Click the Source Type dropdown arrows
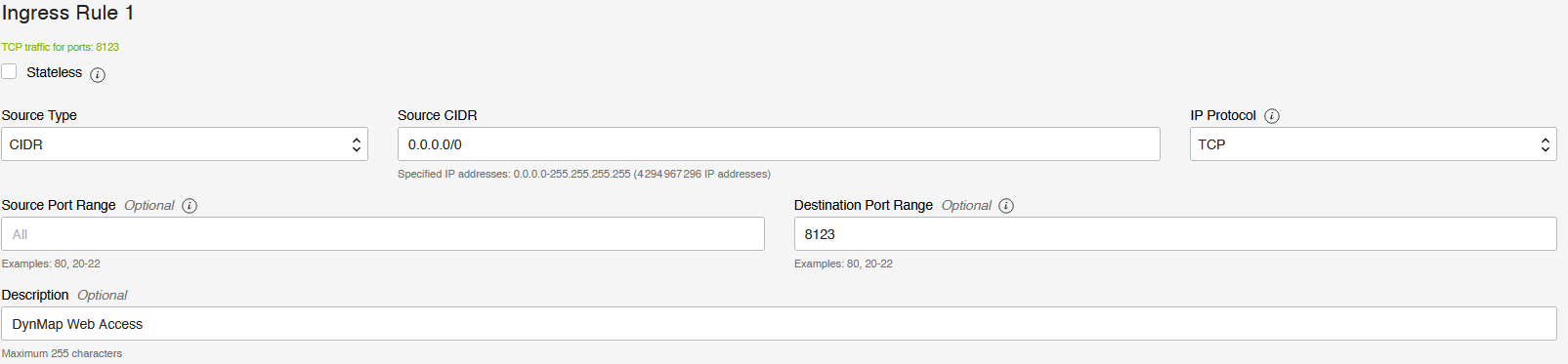Image resolution: width=1568 pixels, height=364 pixels. (357, 145)
